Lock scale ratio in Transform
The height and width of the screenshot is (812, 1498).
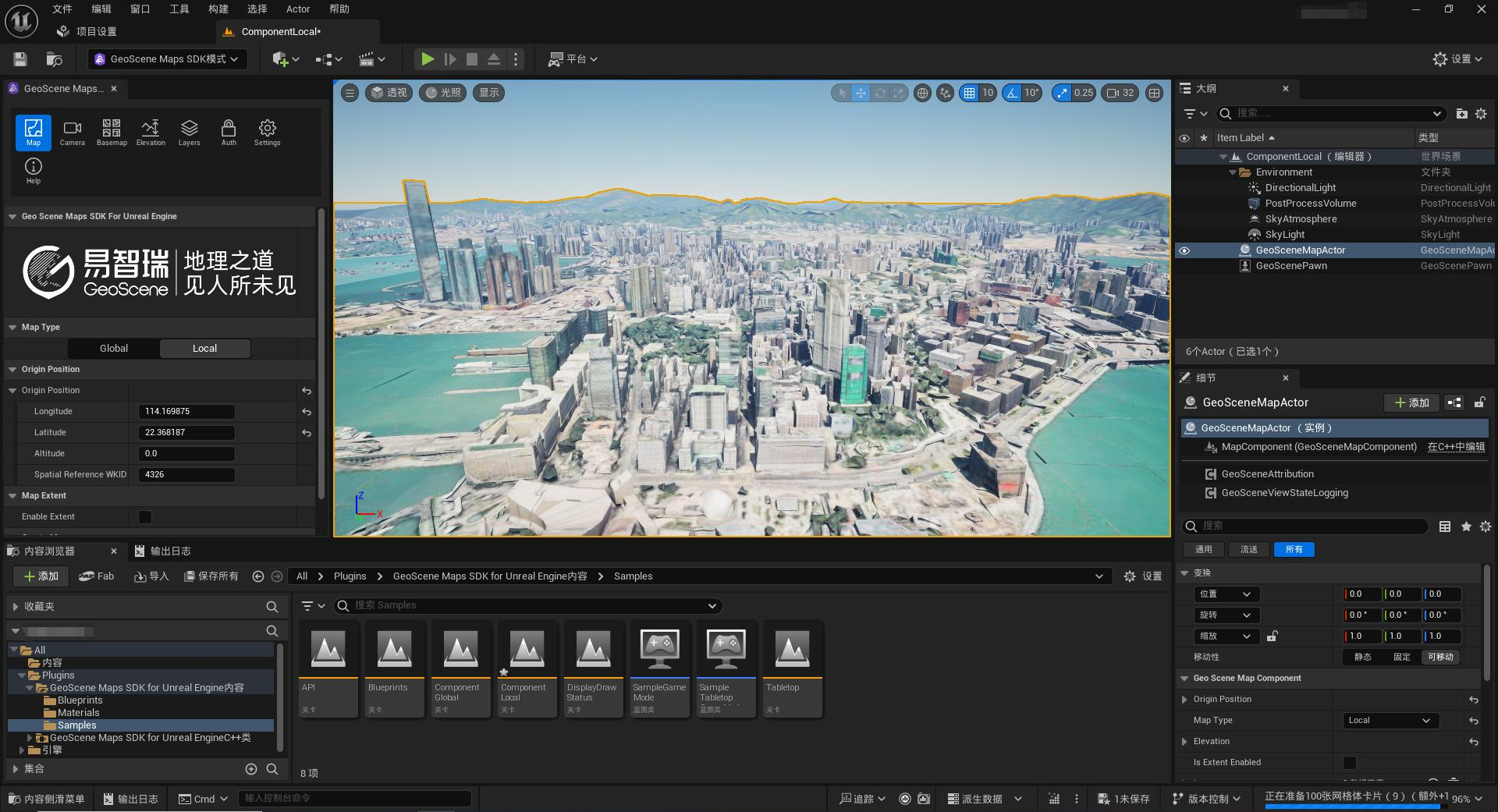(1272, 636)
